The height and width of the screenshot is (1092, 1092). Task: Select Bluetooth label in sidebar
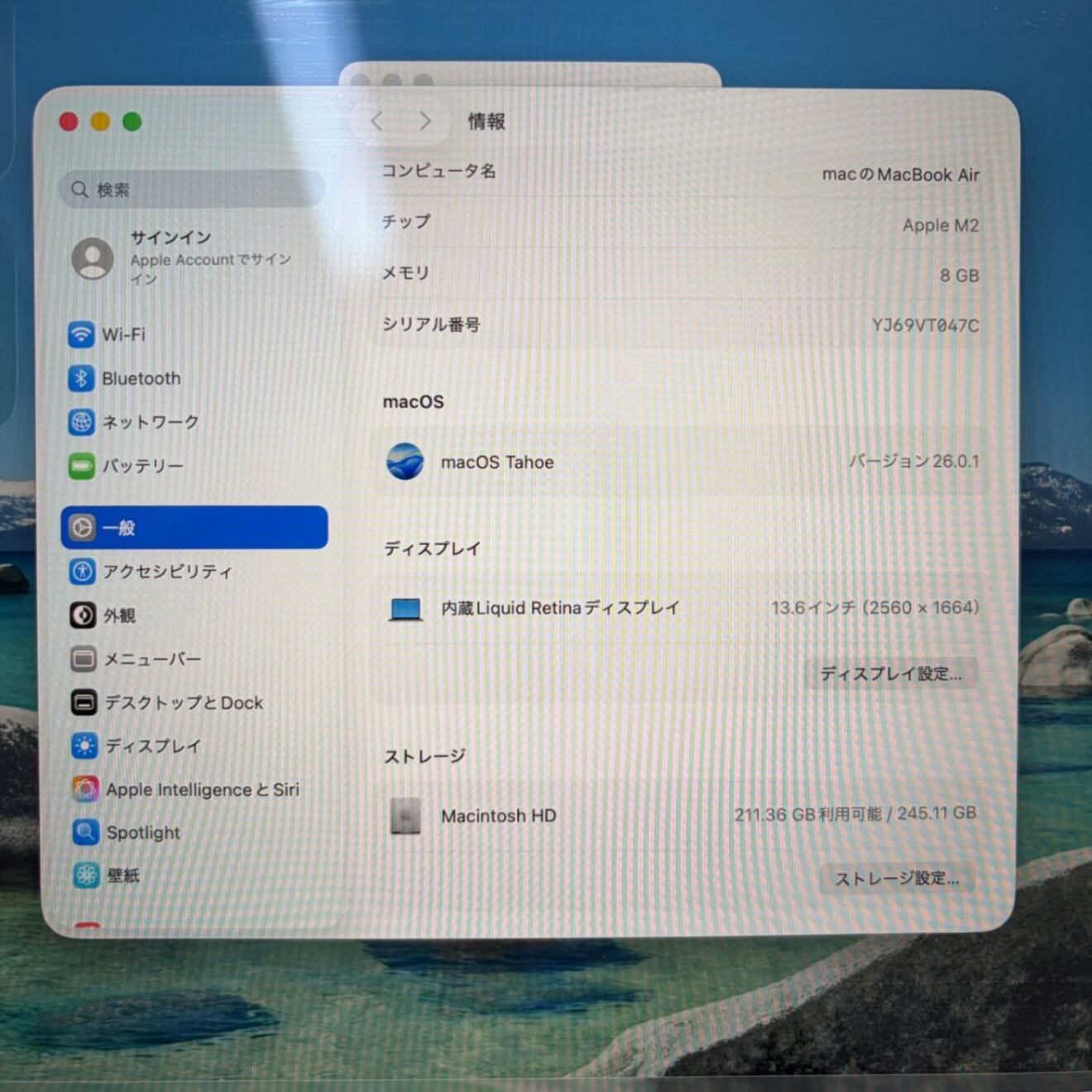141,378
